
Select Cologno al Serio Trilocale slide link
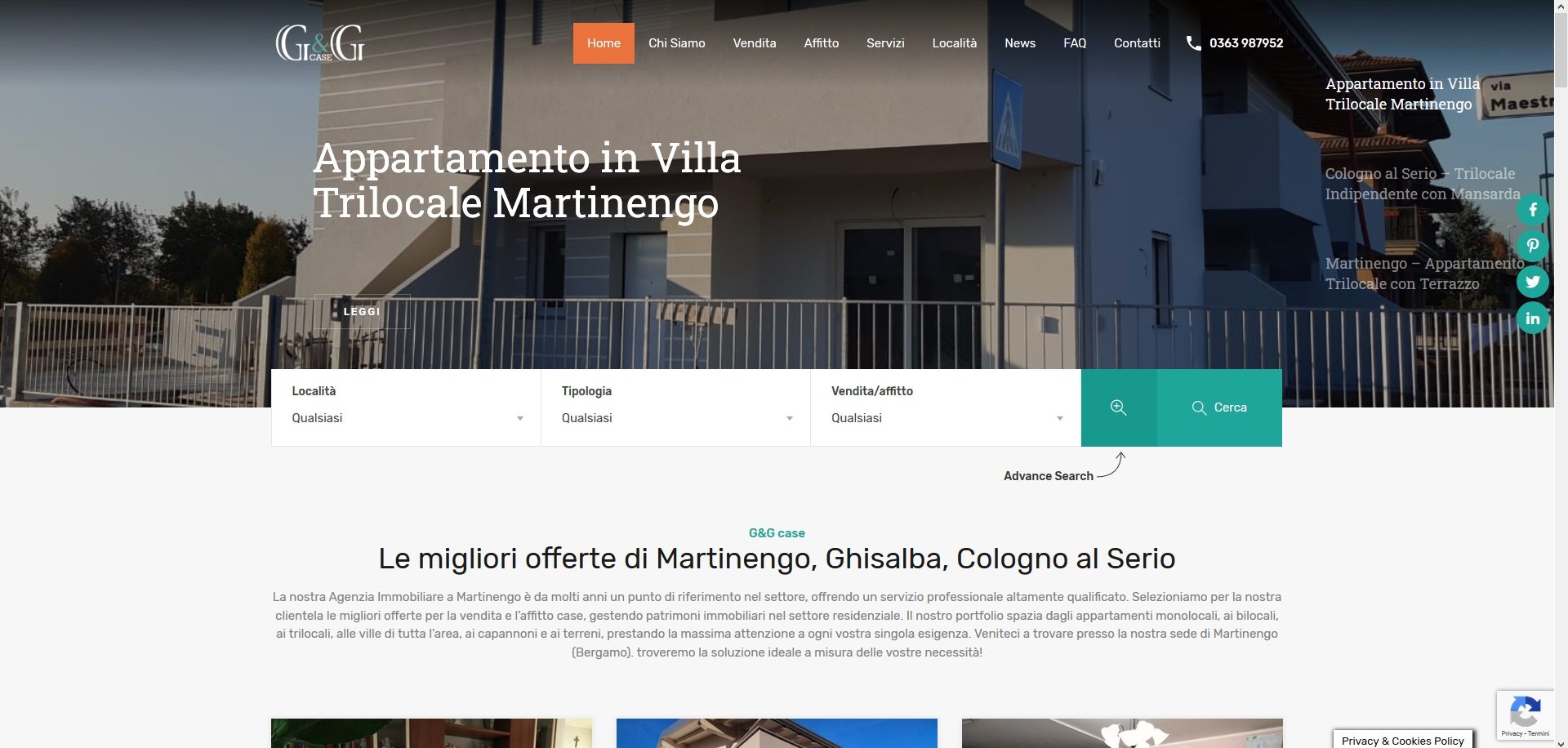[1423, 184]
